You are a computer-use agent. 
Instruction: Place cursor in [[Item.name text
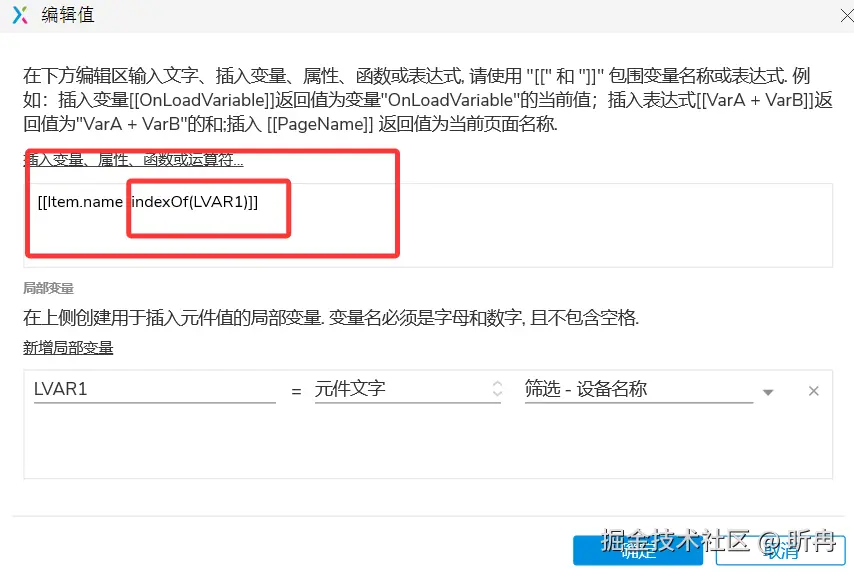point(80,202)
